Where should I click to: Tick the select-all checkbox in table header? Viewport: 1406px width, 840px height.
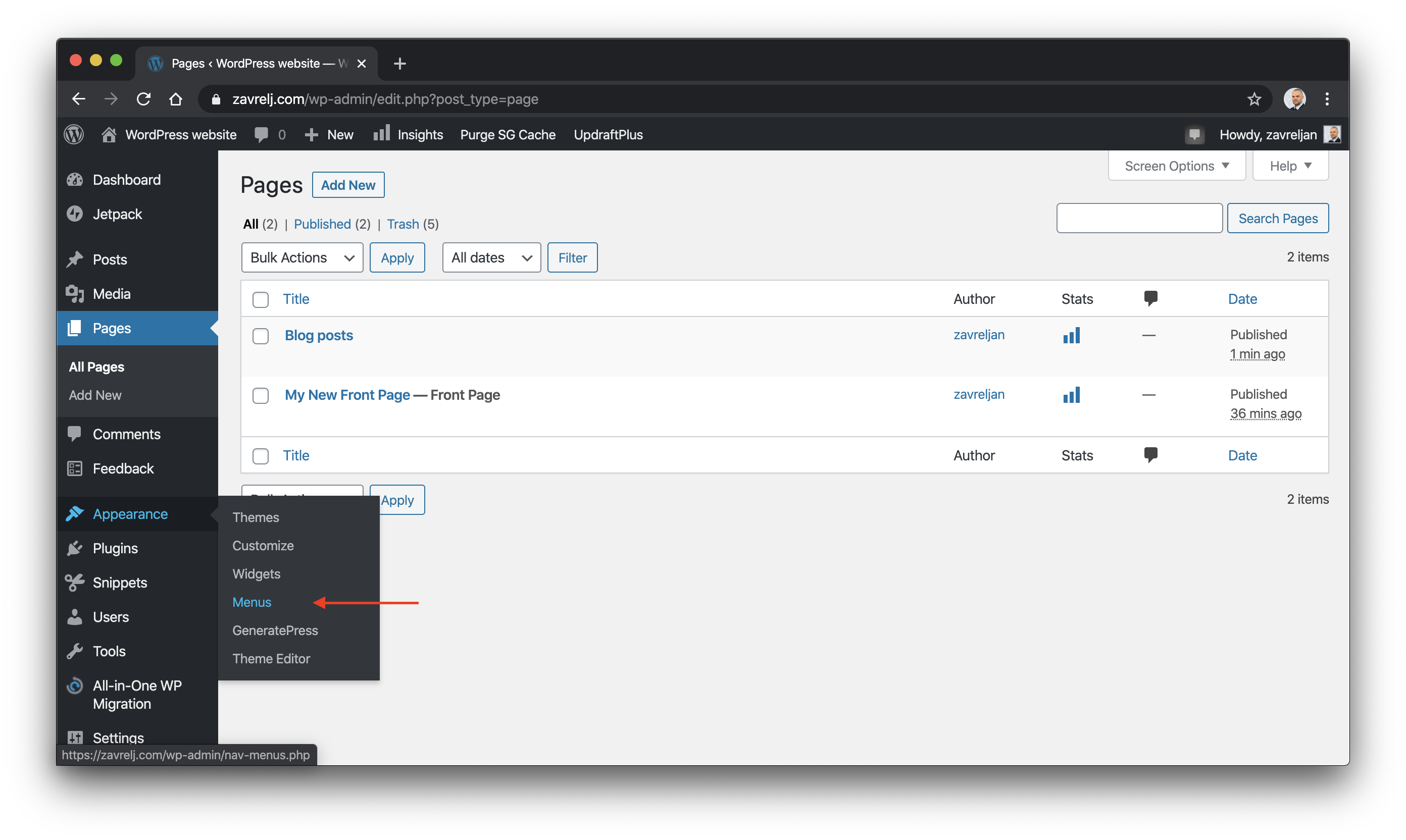pos(261,299)
